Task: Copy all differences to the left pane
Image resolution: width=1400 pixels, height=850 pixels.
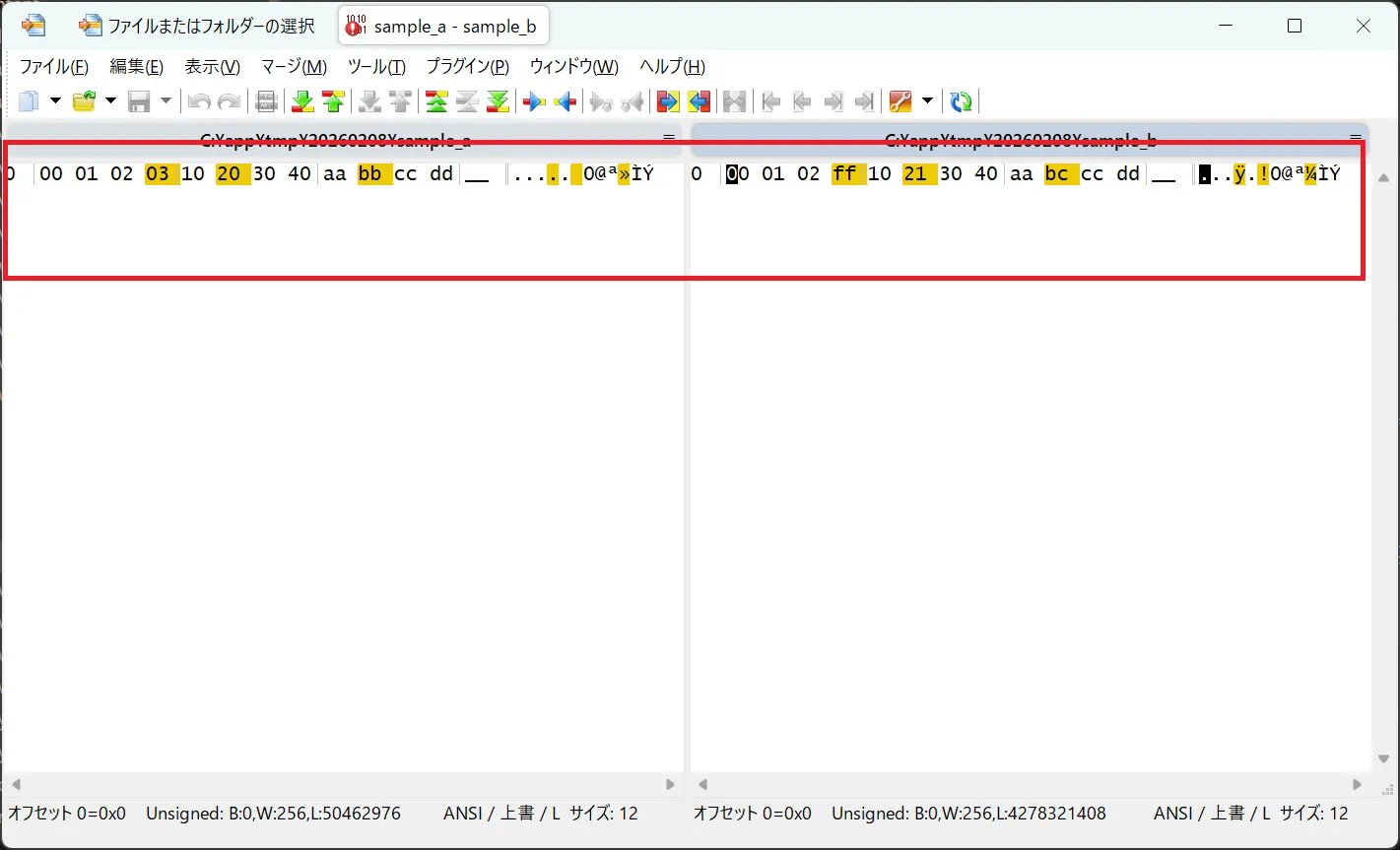Action: point(700,100)
